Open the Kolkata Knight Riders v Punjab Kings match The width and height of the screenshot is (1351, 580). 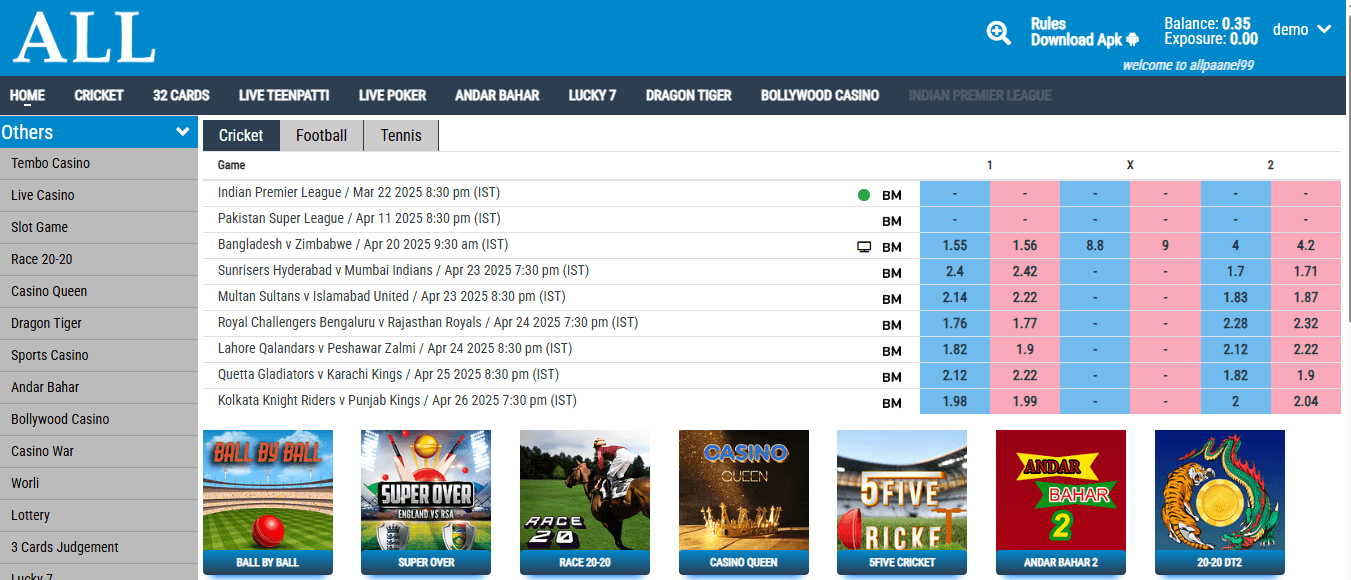[x=390, y=400]
